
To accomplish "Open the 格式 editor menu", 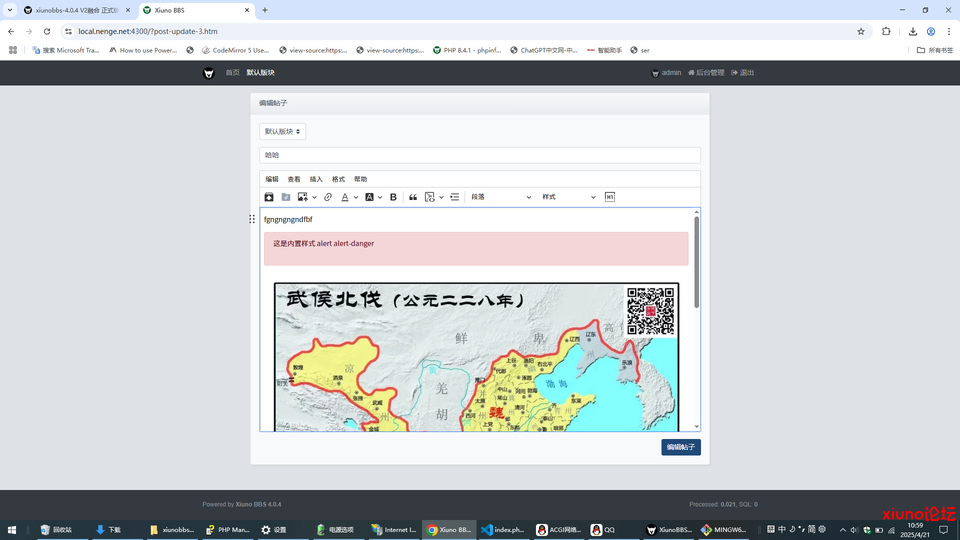I will [338, 179].
